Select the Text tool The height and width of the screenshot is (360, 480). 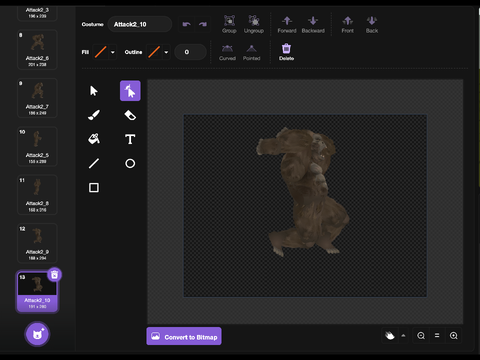tap(130, 139)
